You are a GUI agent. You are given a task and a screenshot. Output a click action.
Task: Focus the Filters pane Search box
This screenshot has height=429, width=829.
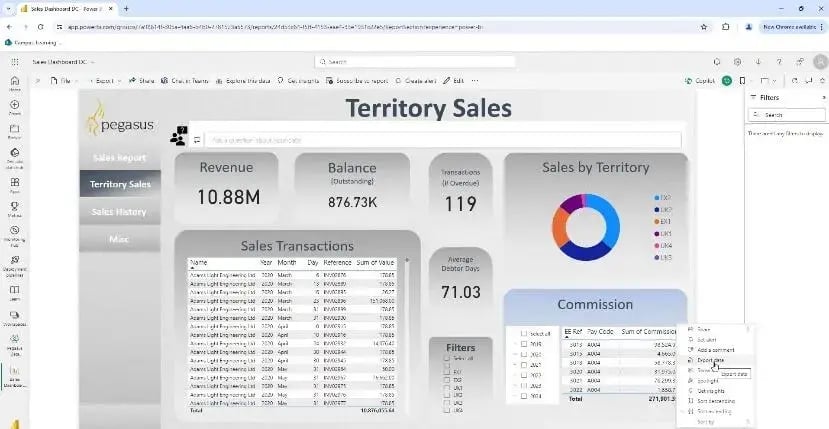click(x=787, y=115)
